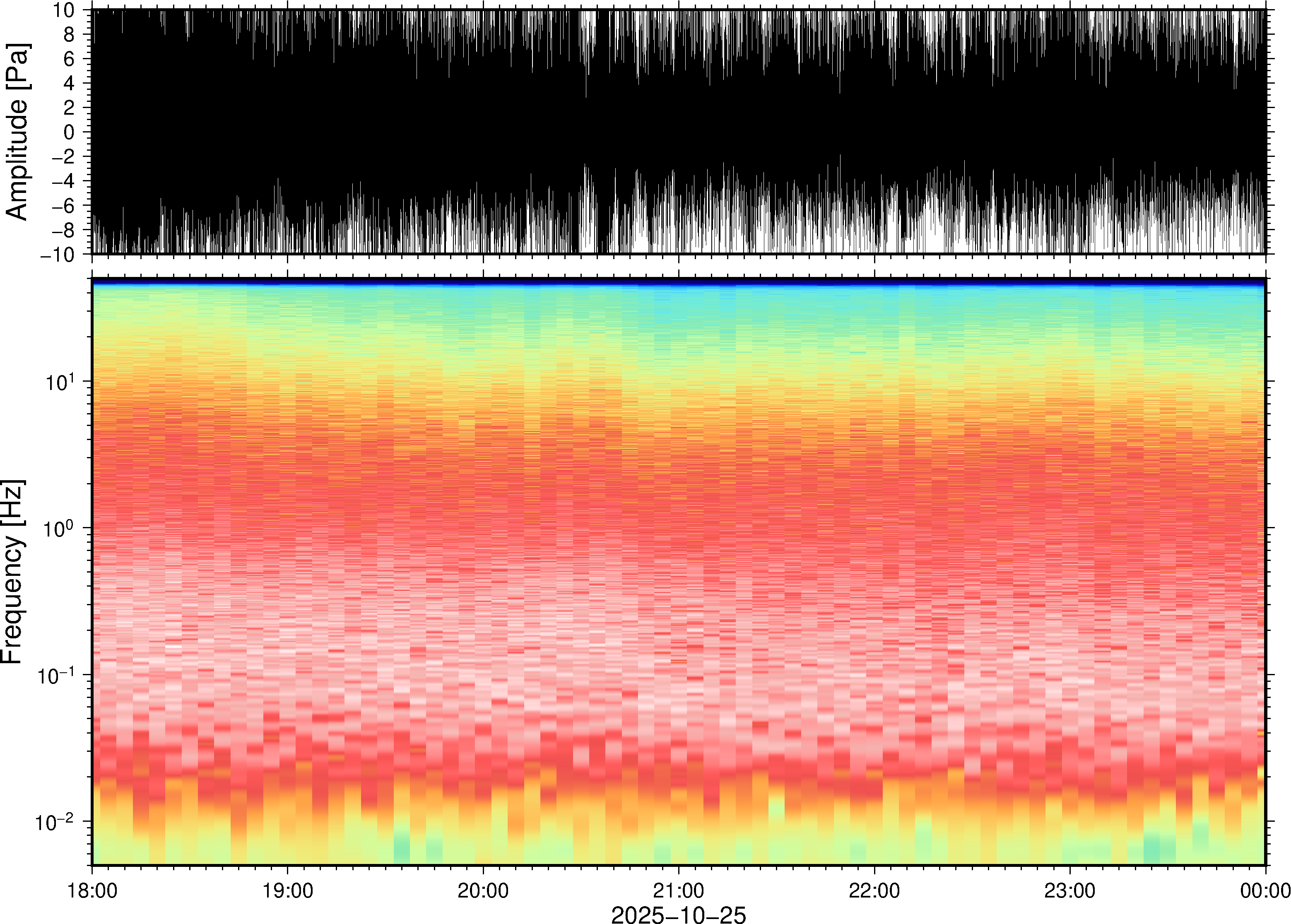Click the 21:00 time axis label

click(x=678, y=890)
